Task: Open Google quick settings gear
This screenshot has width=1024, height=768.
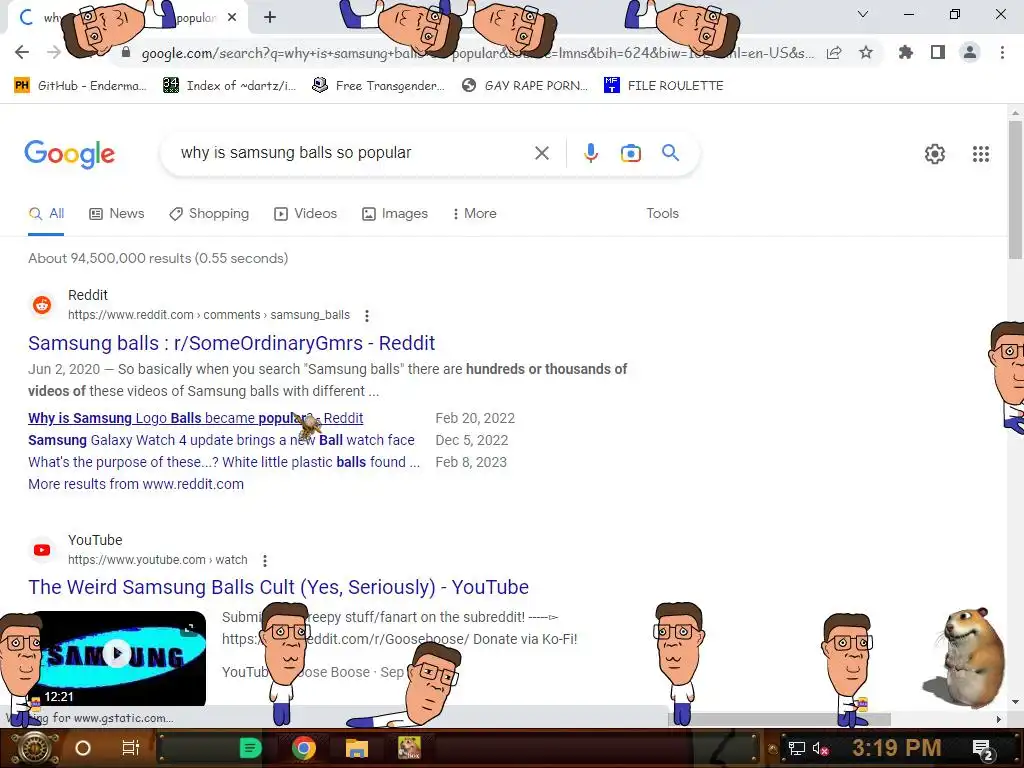Action: pos(935,154)
